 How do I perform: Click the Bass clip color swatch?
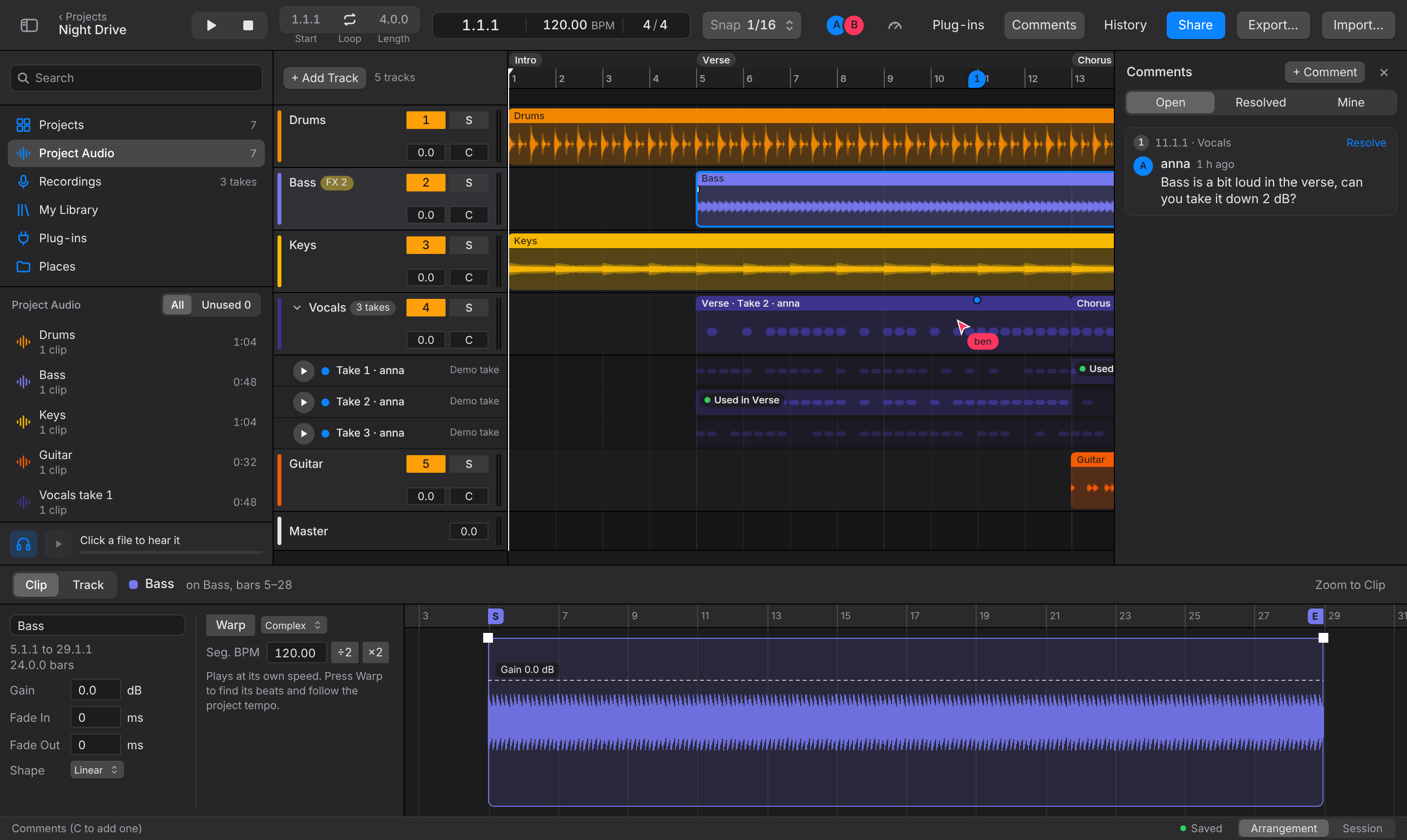click(133, 585)
